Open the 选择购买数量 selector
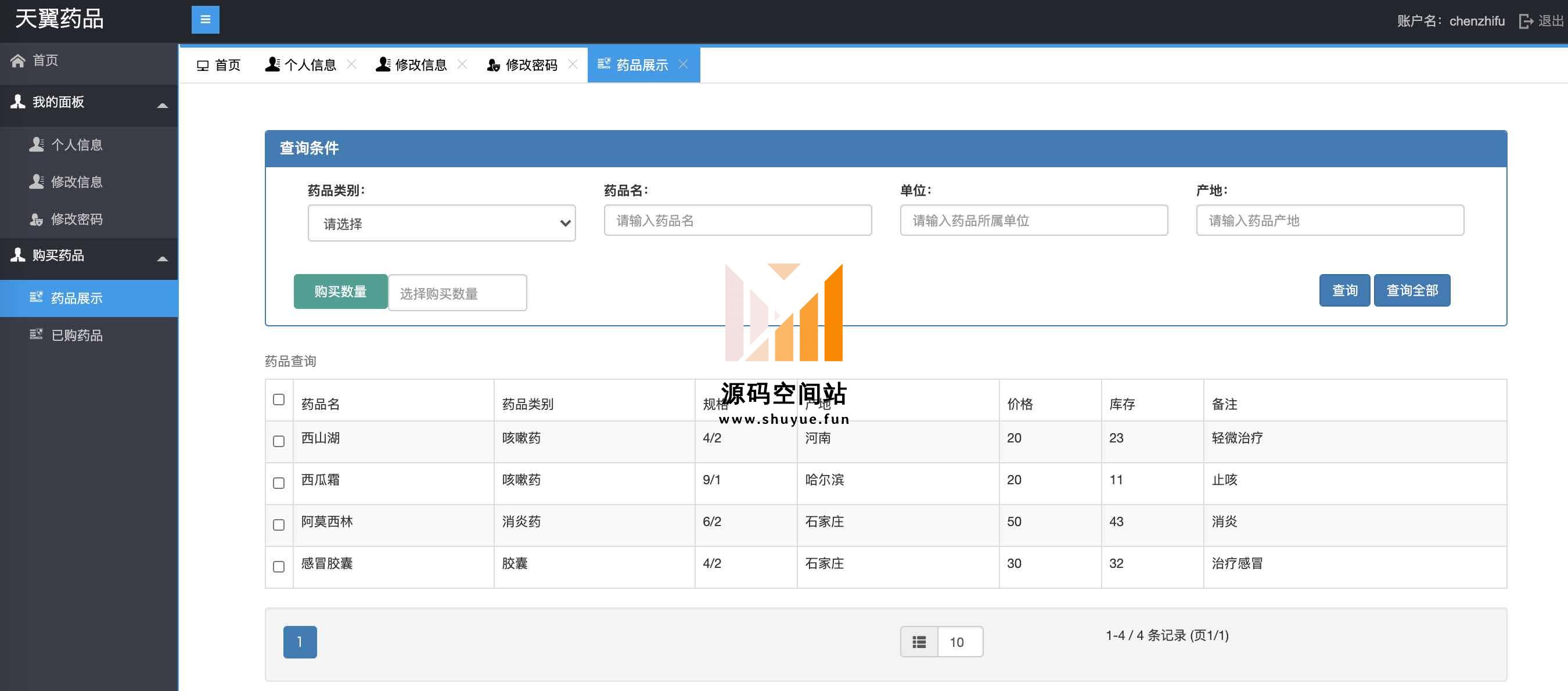1568x691 pixels. (x=457, y=293)
